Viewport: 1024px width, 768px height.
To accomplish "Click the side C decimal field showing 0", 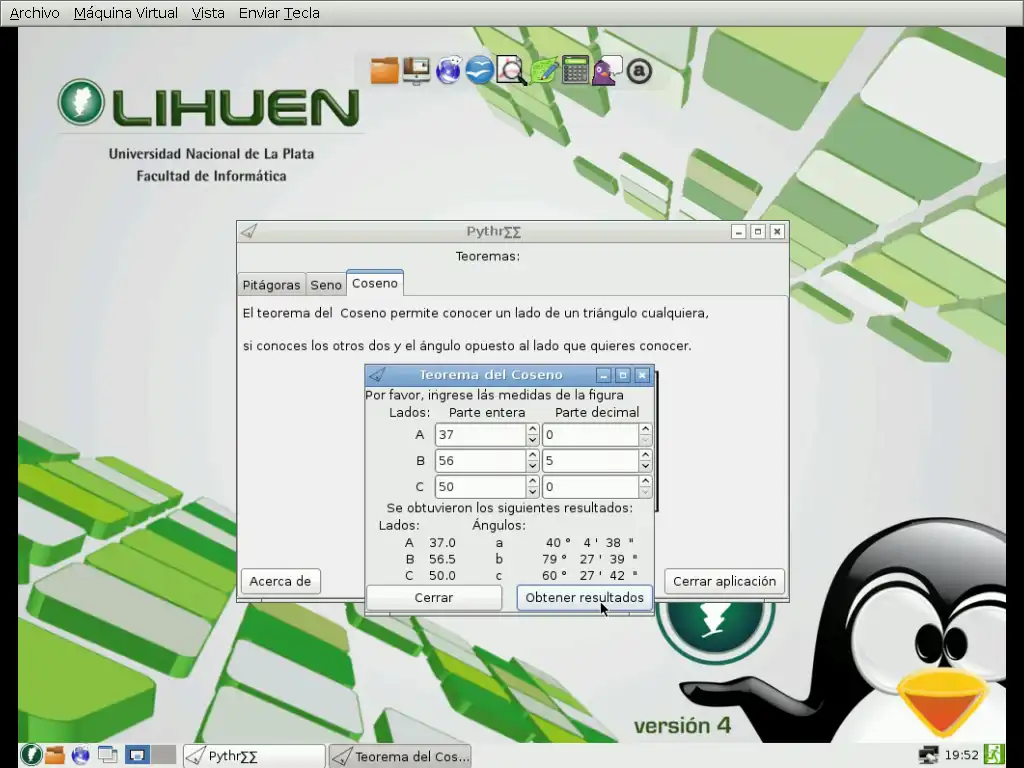I will click(x=590, y=487).
